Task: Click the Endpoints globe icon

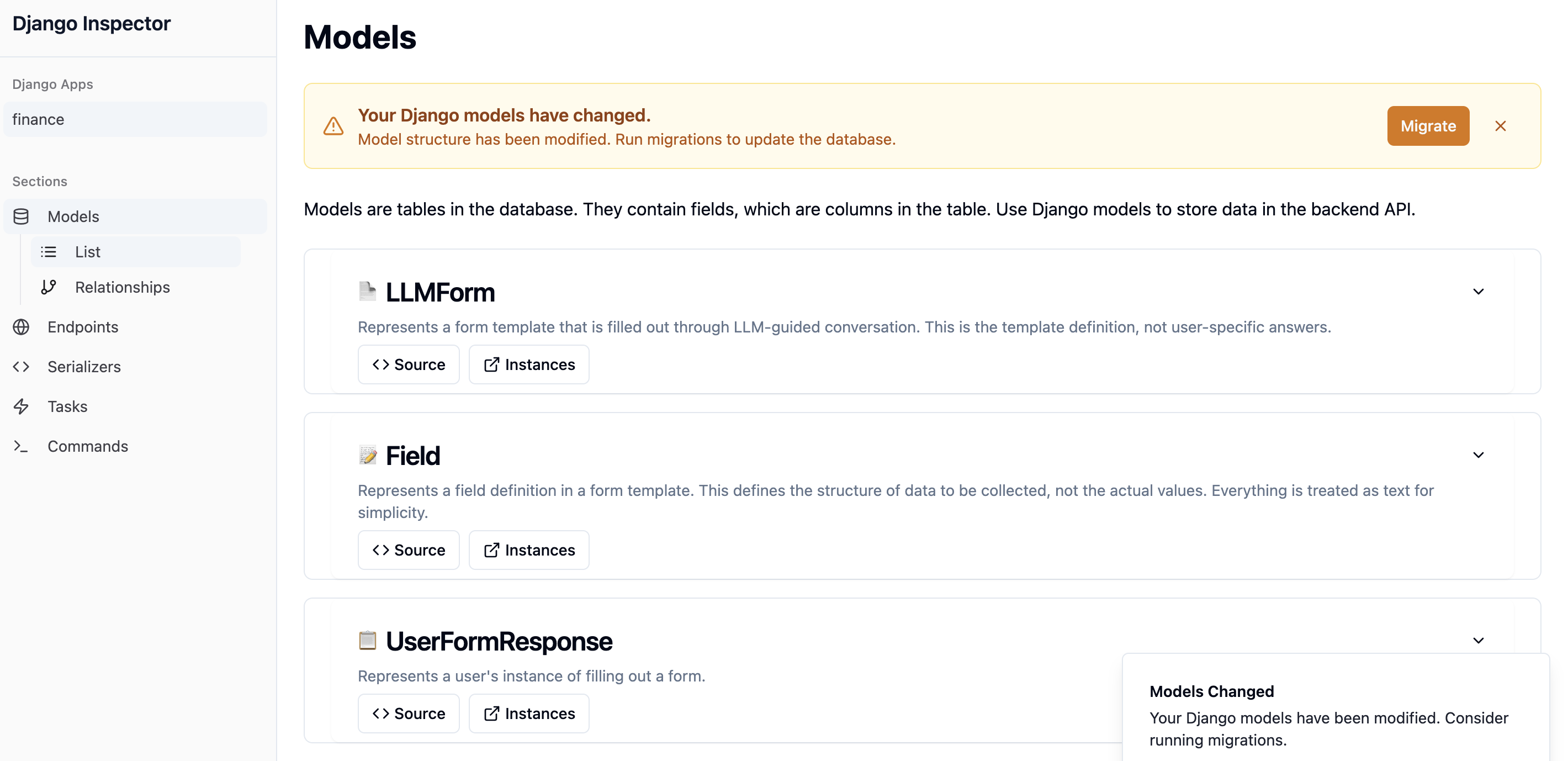Action: pos(22,327)
